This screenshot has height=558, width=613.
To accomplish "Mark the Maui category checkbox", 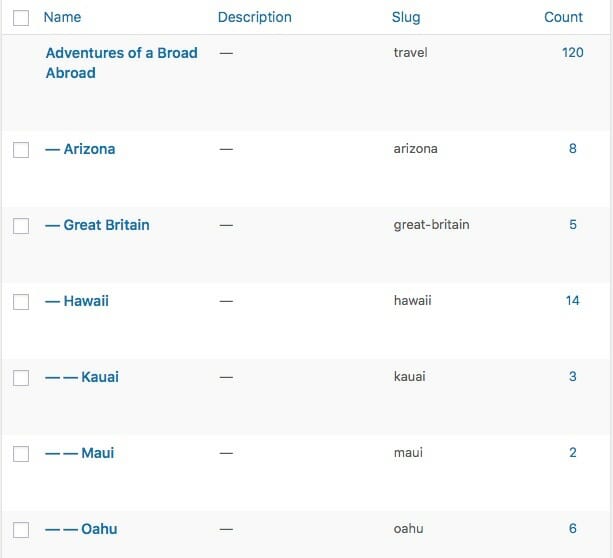I will 21,454.
